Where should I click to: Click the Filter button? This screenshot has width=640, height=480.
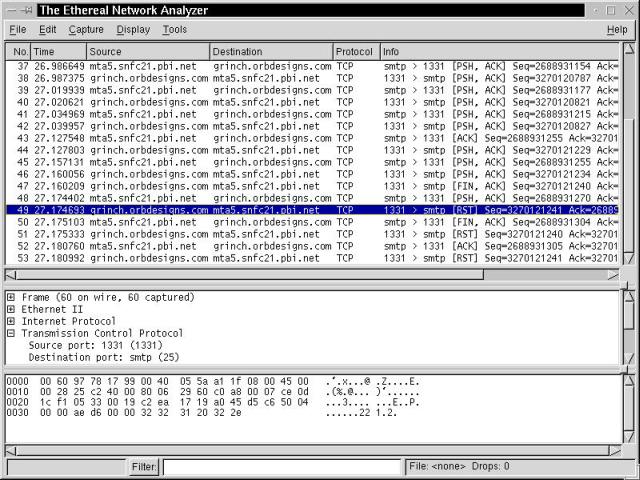(x=144, y=466)
